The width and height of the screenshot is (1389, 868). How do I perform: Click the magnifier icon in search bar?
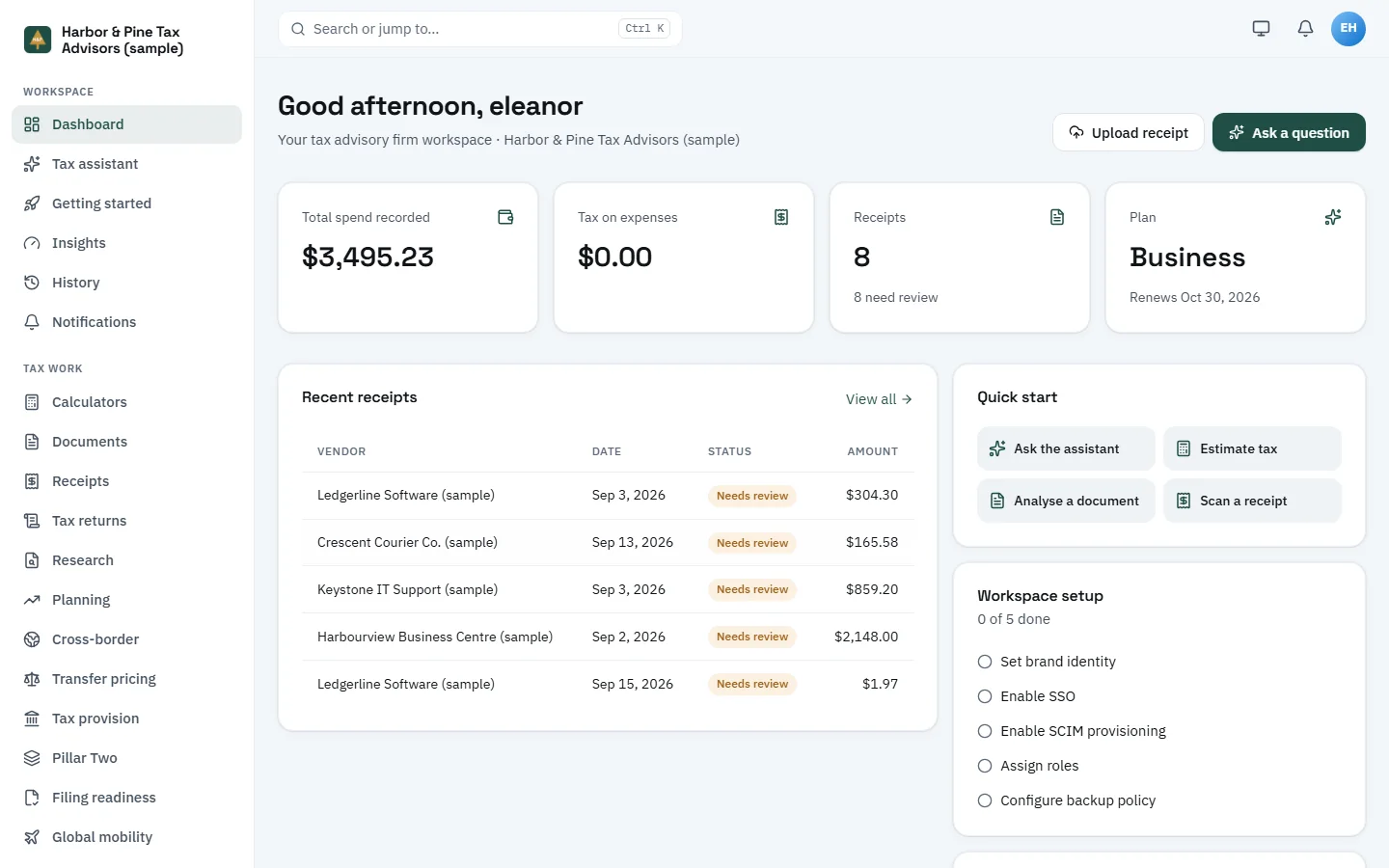298,29
